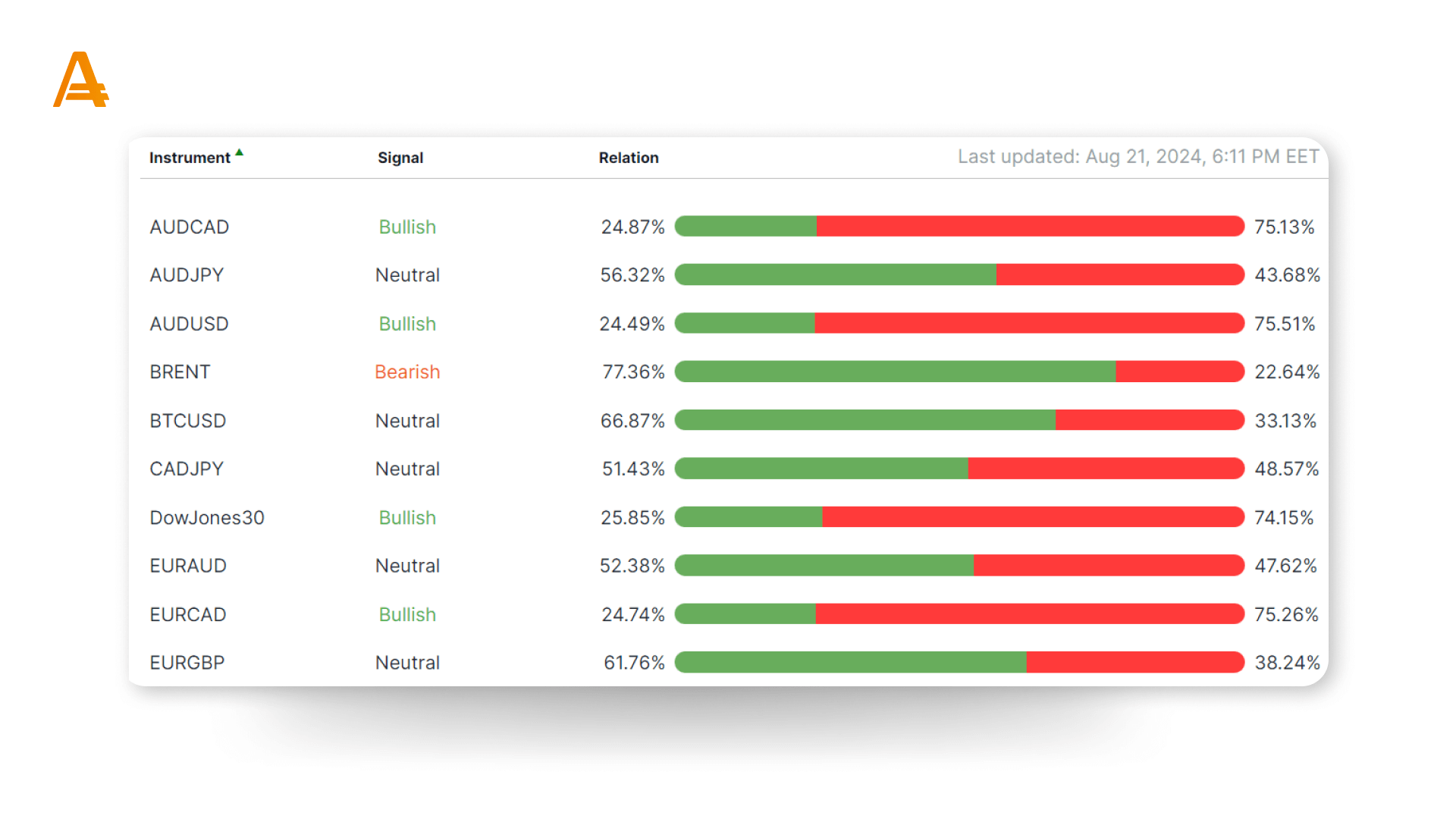
Task: Sort by the Instrument column header
Action: (x=190, y=158)
